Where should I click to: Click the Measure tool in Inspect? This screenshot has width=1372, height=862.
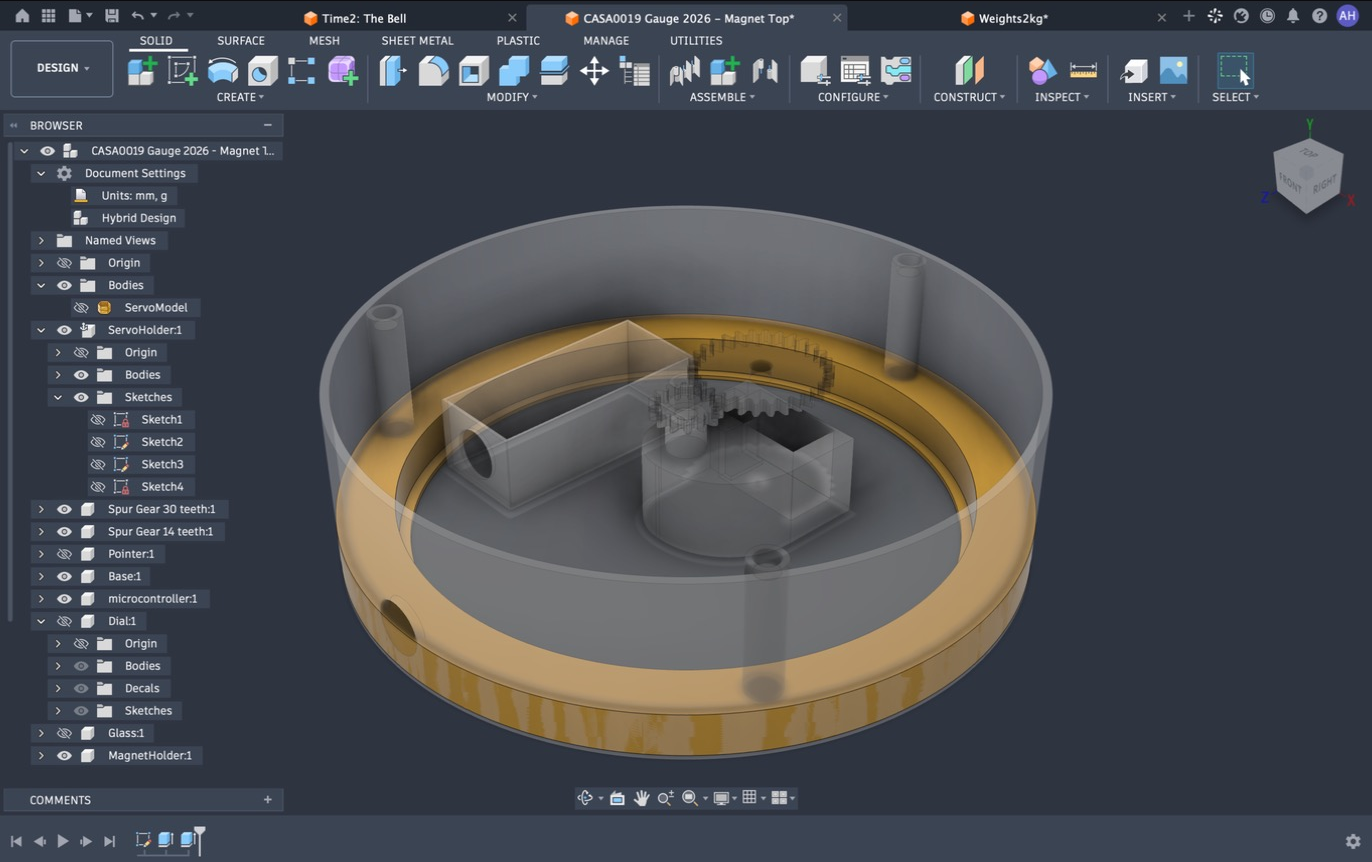[1083, 70]
